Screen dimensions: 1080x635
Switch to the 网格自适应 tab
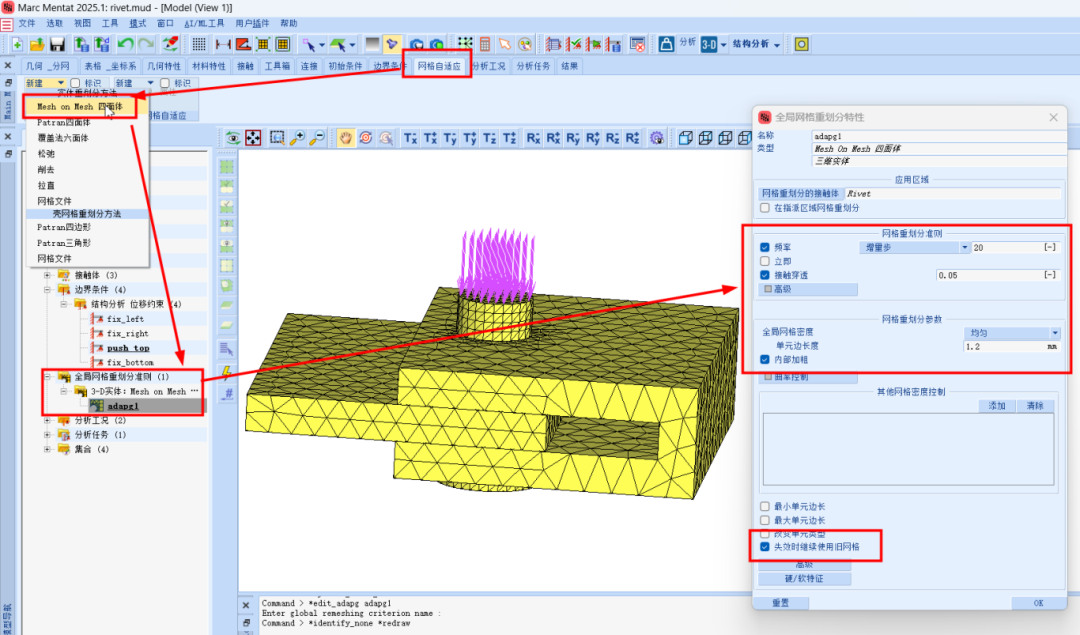tap(439, 66)
